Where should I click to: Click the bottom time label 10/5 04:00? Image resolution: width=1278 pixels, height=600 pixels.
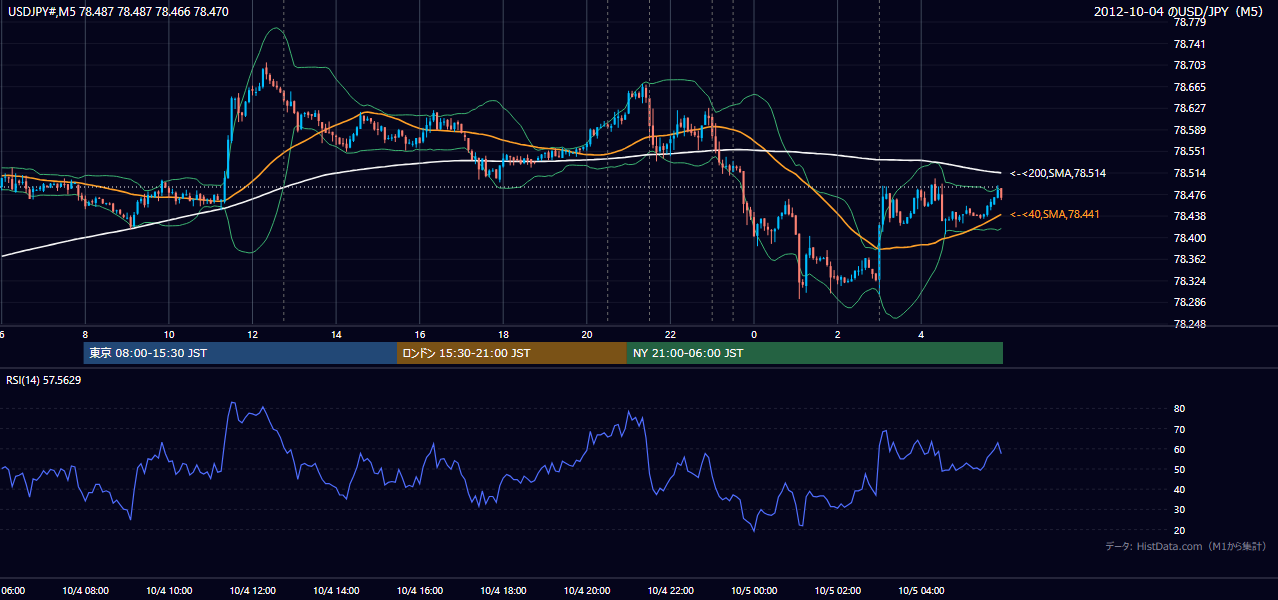(x=922, y=591)
